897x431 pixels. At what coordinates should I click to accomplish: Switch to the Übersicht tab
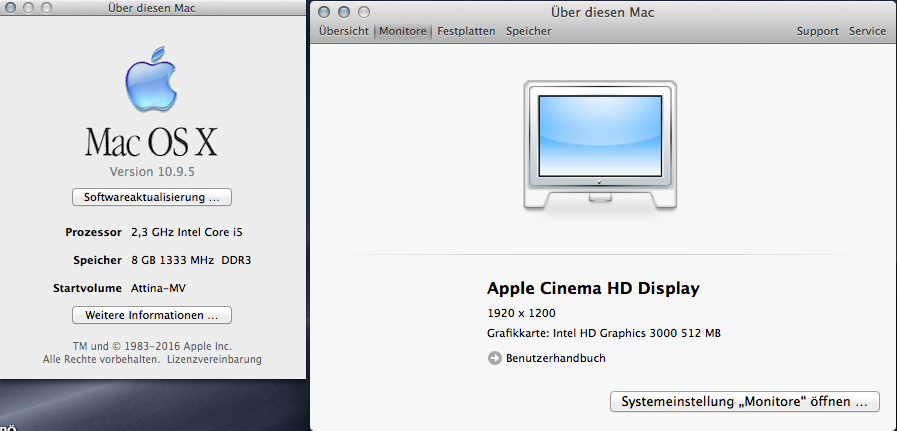344,31
